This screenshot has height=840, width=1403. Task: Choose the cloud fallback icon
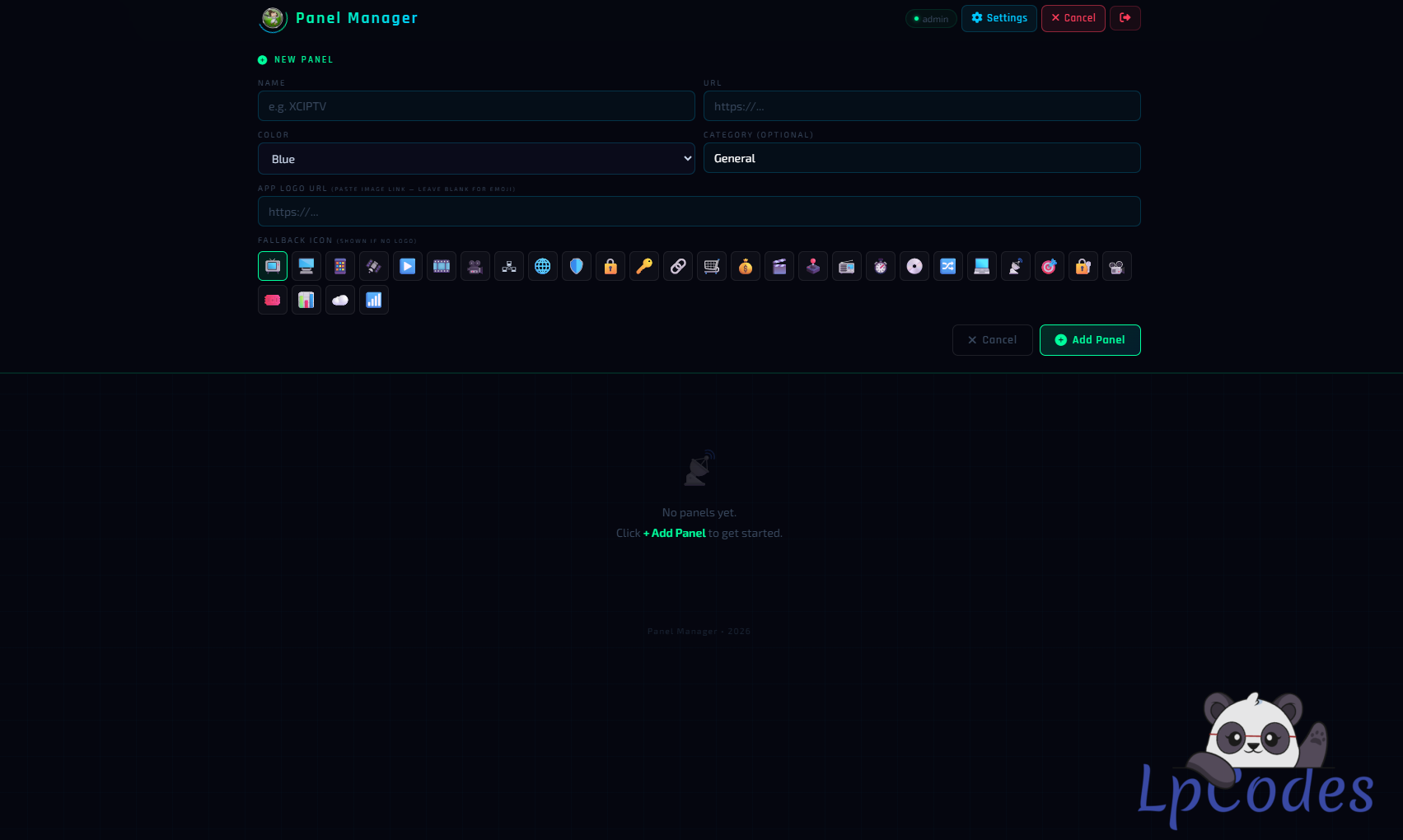coord(340,300)
